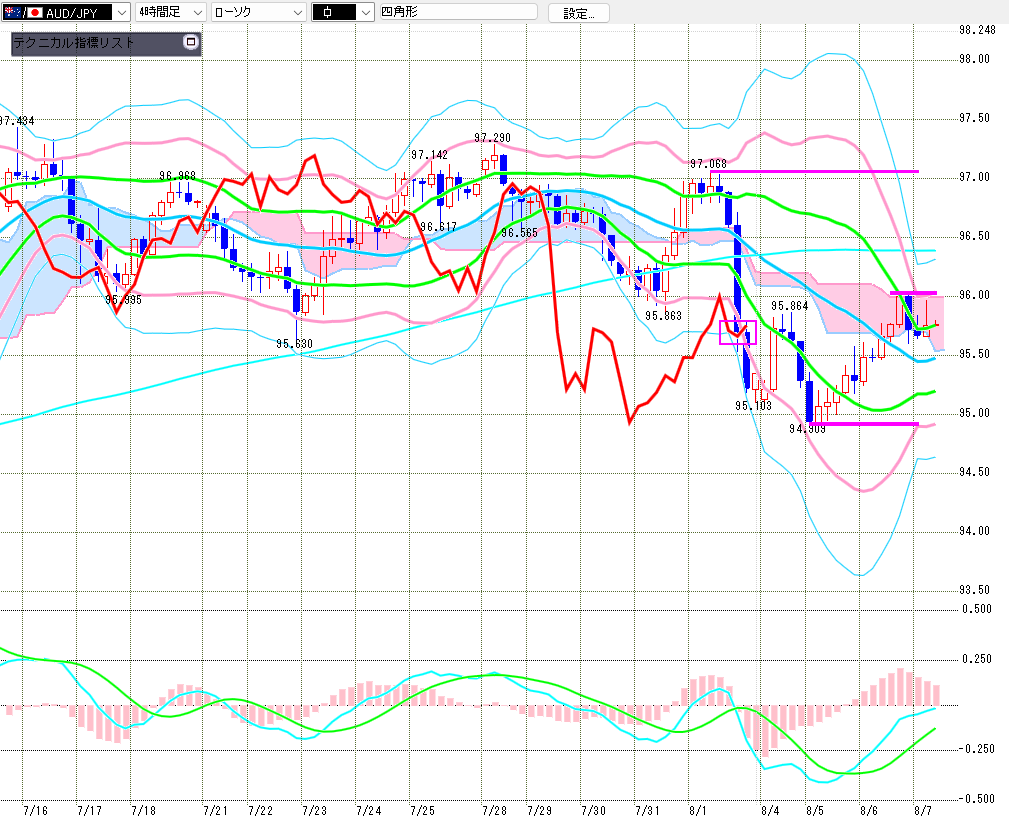Expand the テクニカル指標リスト panel using its square icon
This screenshot has width=1009, height=819.
190,42
